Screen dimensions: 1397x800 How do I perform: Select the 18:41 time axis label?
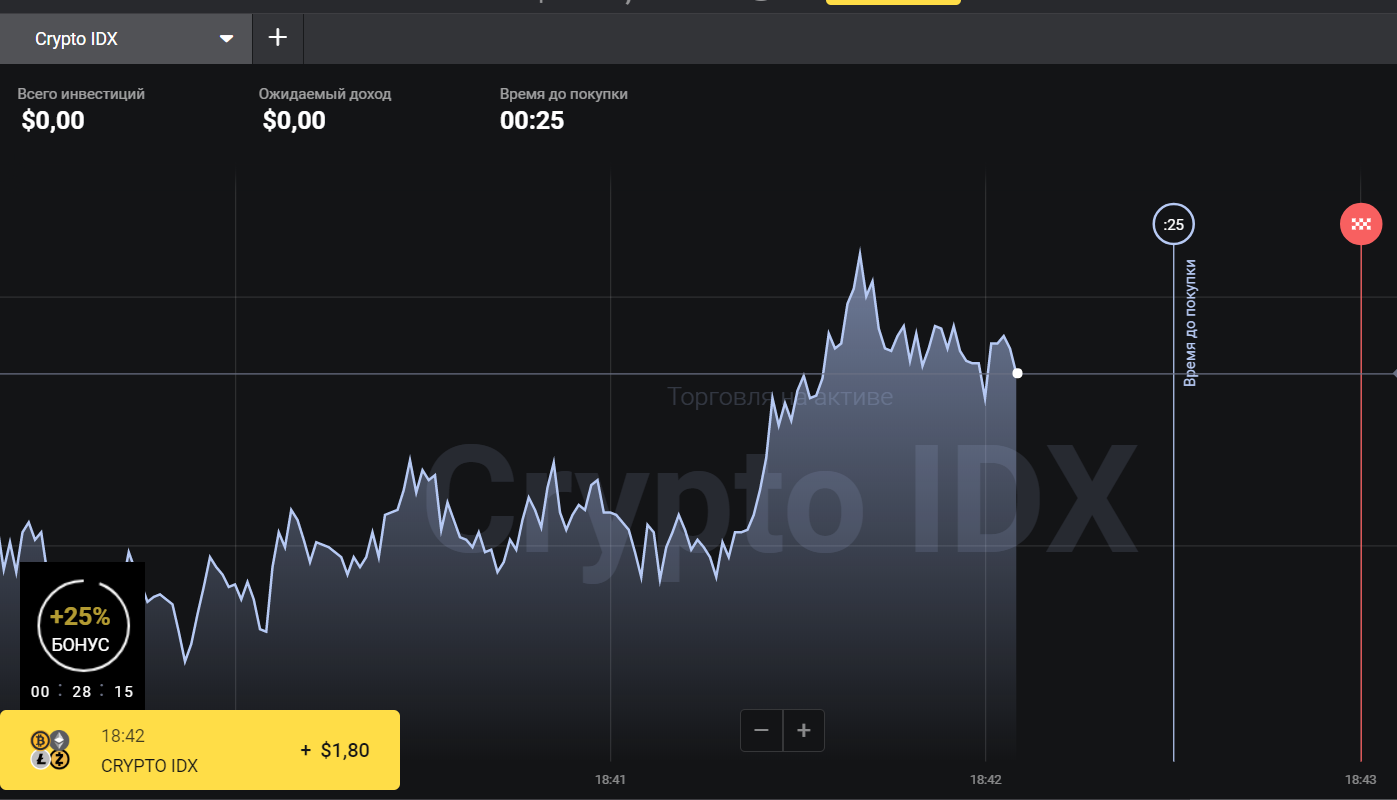tap(610, 779)
